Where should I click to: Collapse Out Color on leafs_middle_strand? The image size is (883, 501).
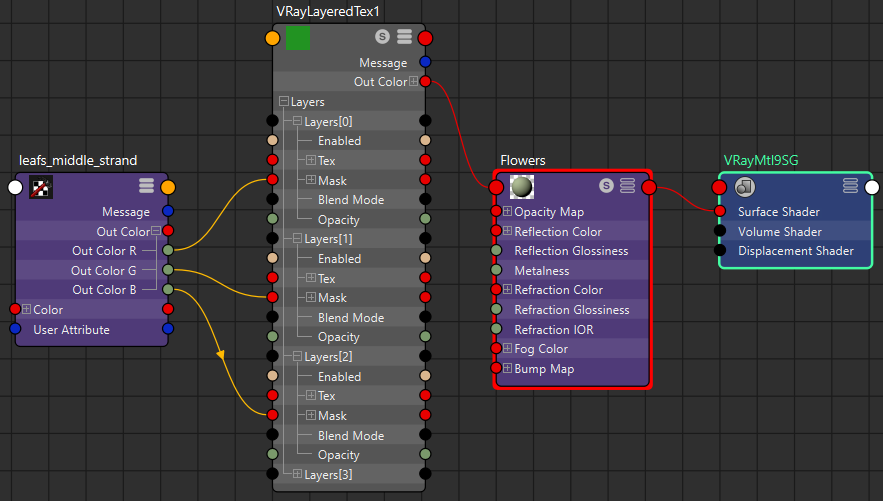[x=156, y=231]
